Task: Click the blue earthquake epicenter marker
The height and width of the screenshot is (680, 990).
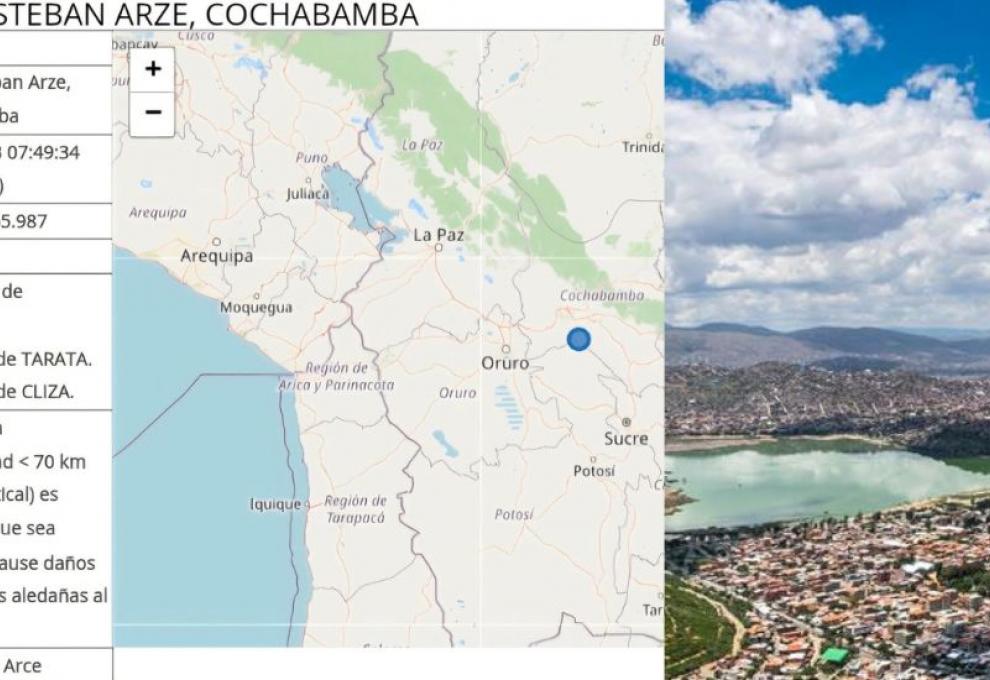Action: tap(578, 339)
